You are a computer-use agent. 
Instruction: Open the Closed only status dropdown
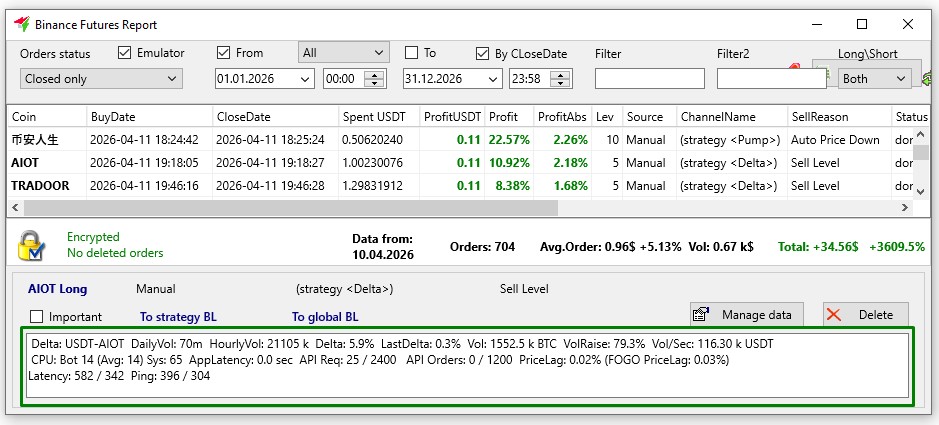point(100,78)
